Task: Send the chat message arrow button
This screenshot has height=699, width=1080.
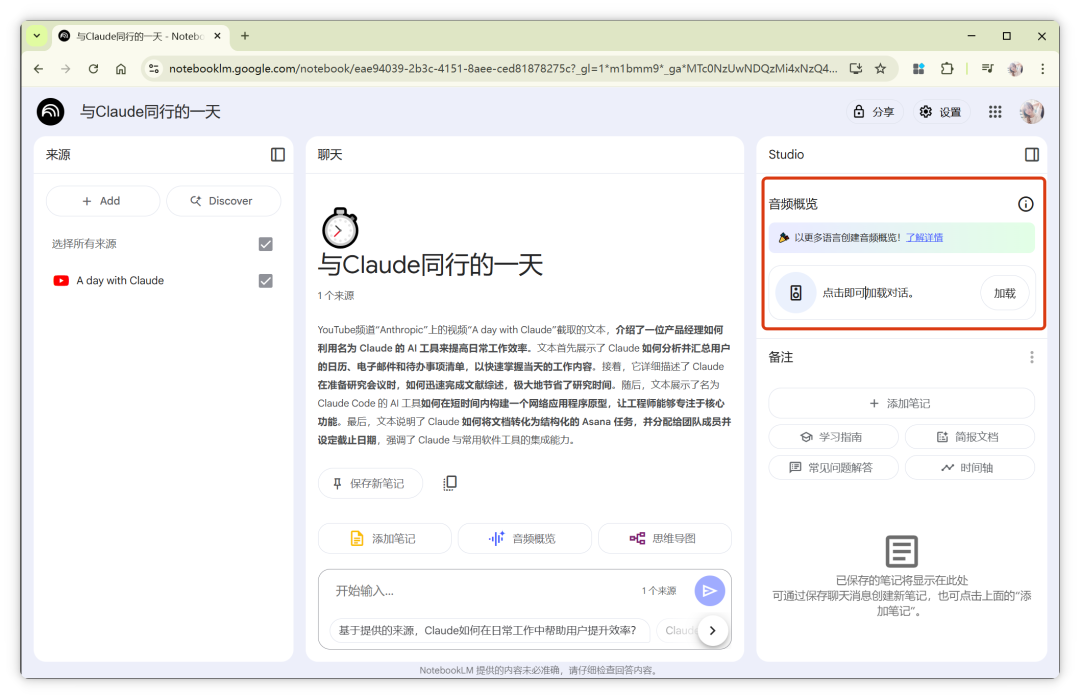Action: click(x=709, y=590)
